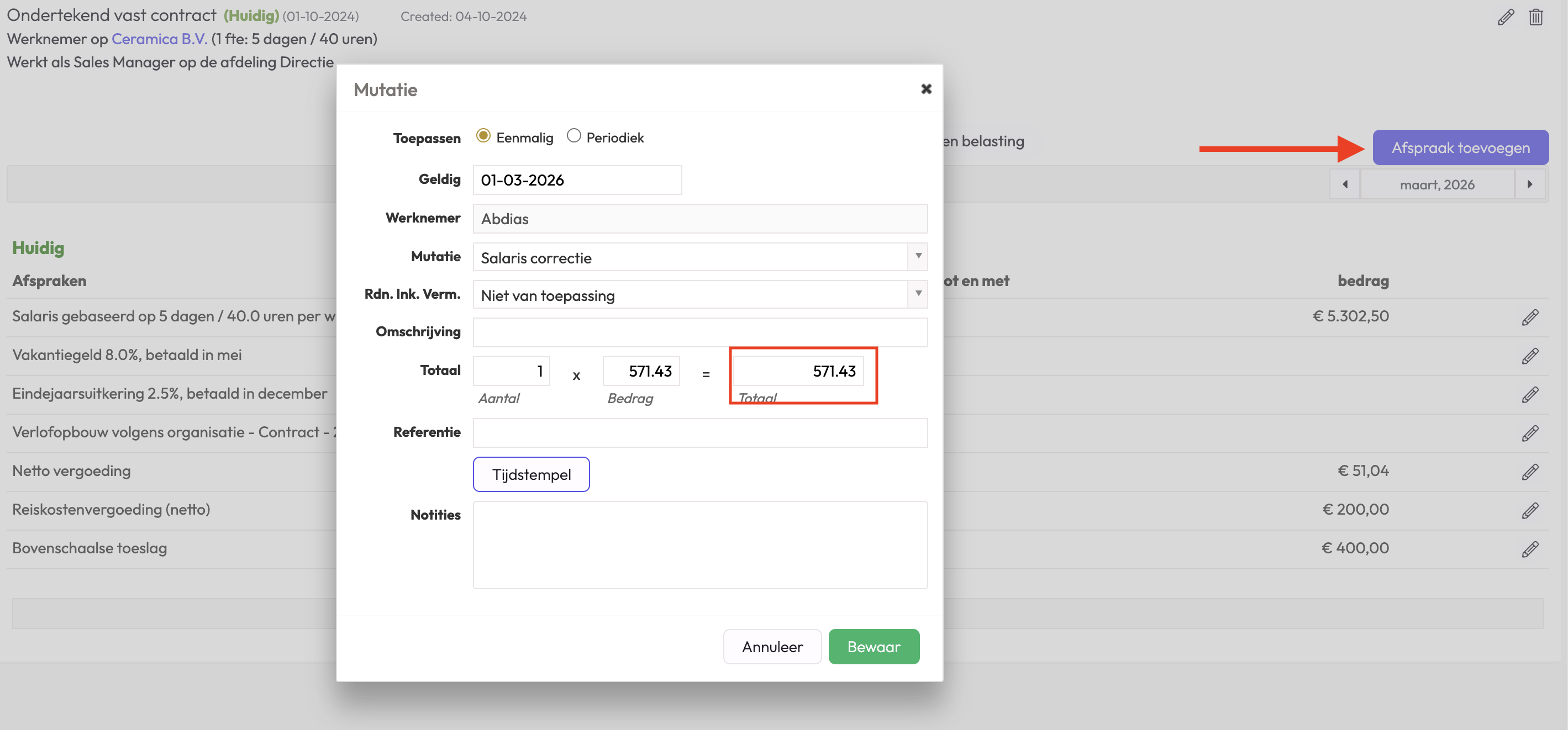Select the Eenmalig radio option
Viewport: 1568px width, 730px height.
coord(483,136)
